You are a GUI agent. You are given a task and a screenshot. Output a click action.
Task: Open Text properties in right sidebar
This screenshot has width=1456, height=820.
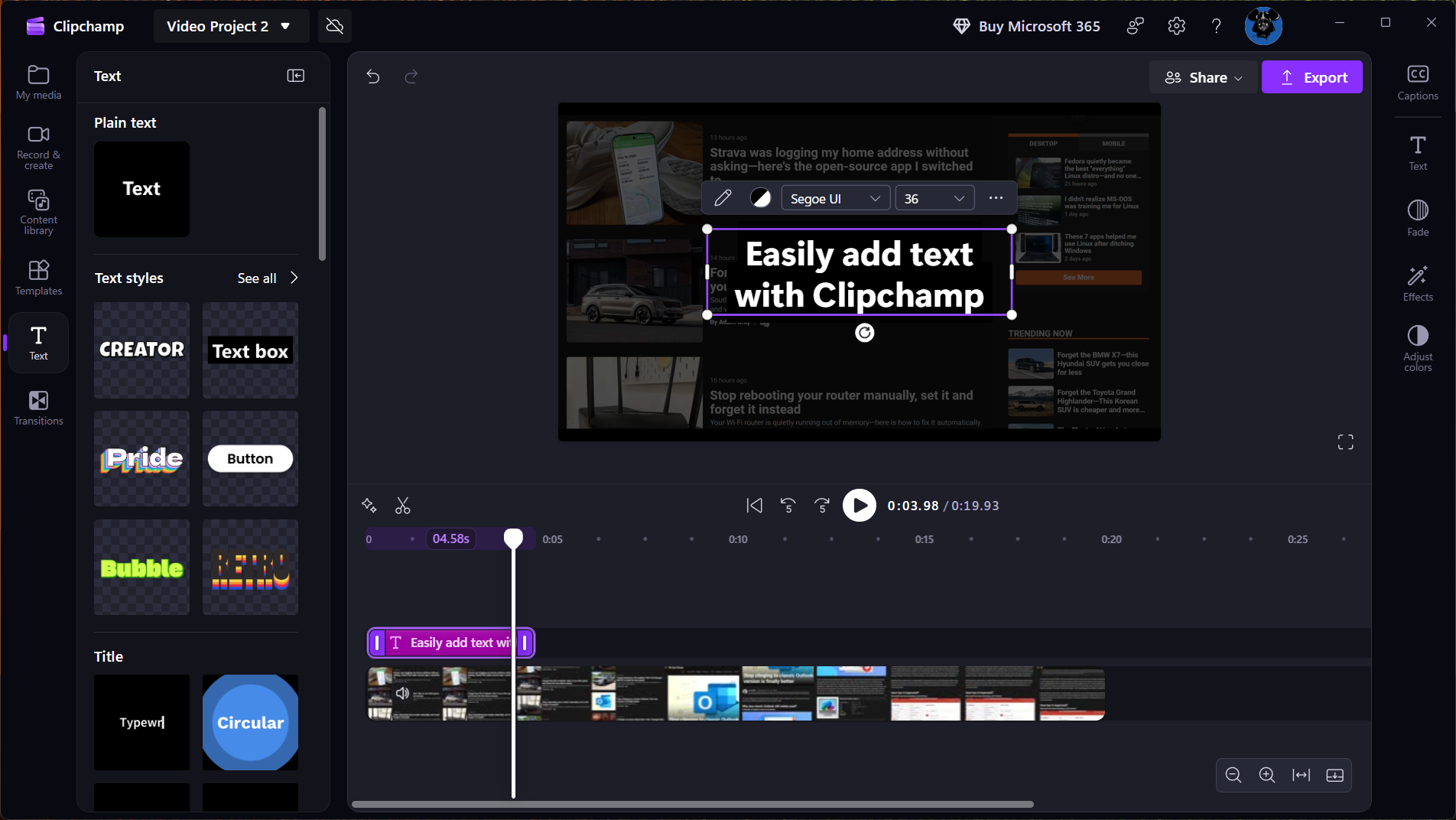[1418, 153]
